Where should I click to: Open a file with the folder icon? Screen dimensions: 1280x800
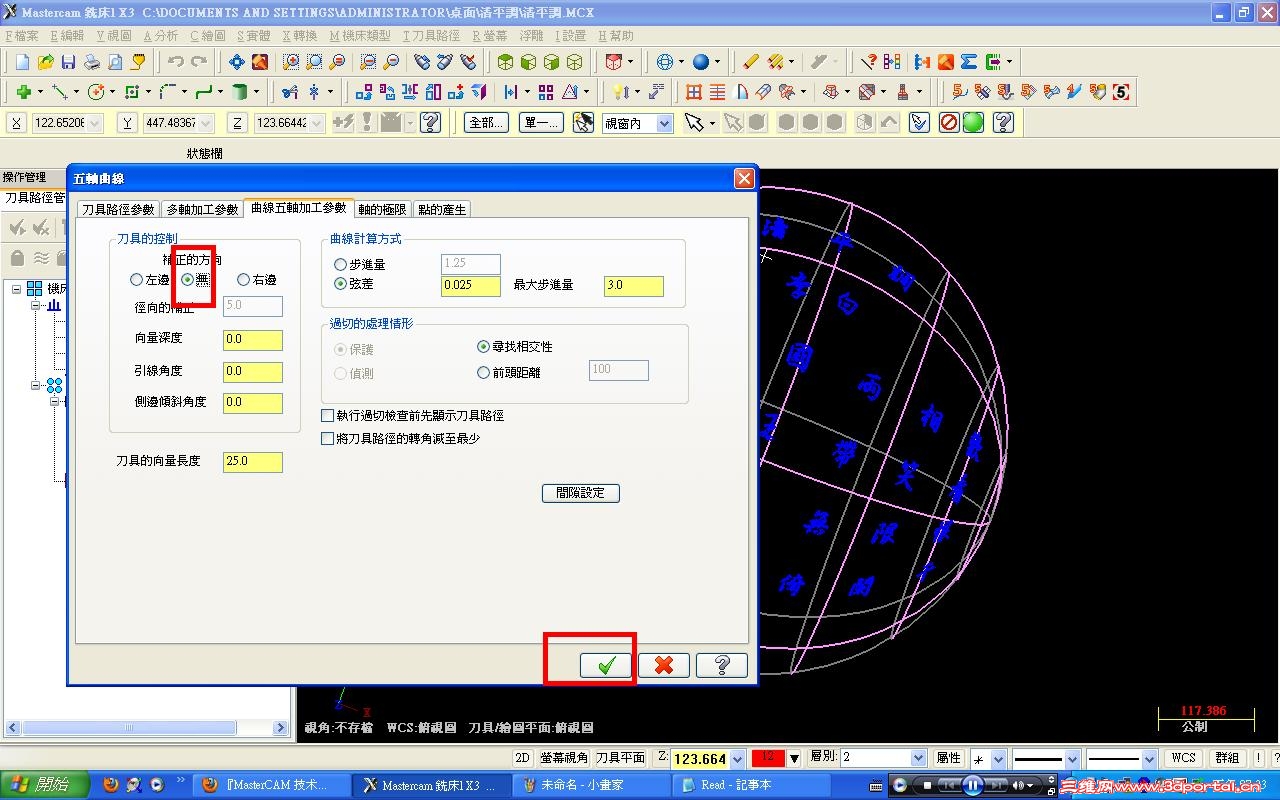click(x=46, y=62)
